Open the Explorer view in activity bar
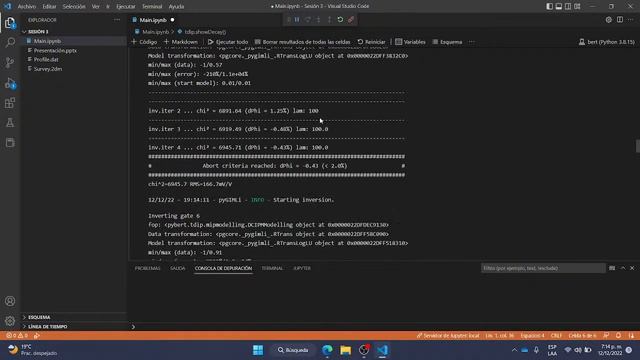Screen dimensions: 640x360 click(x=10, y=23)
